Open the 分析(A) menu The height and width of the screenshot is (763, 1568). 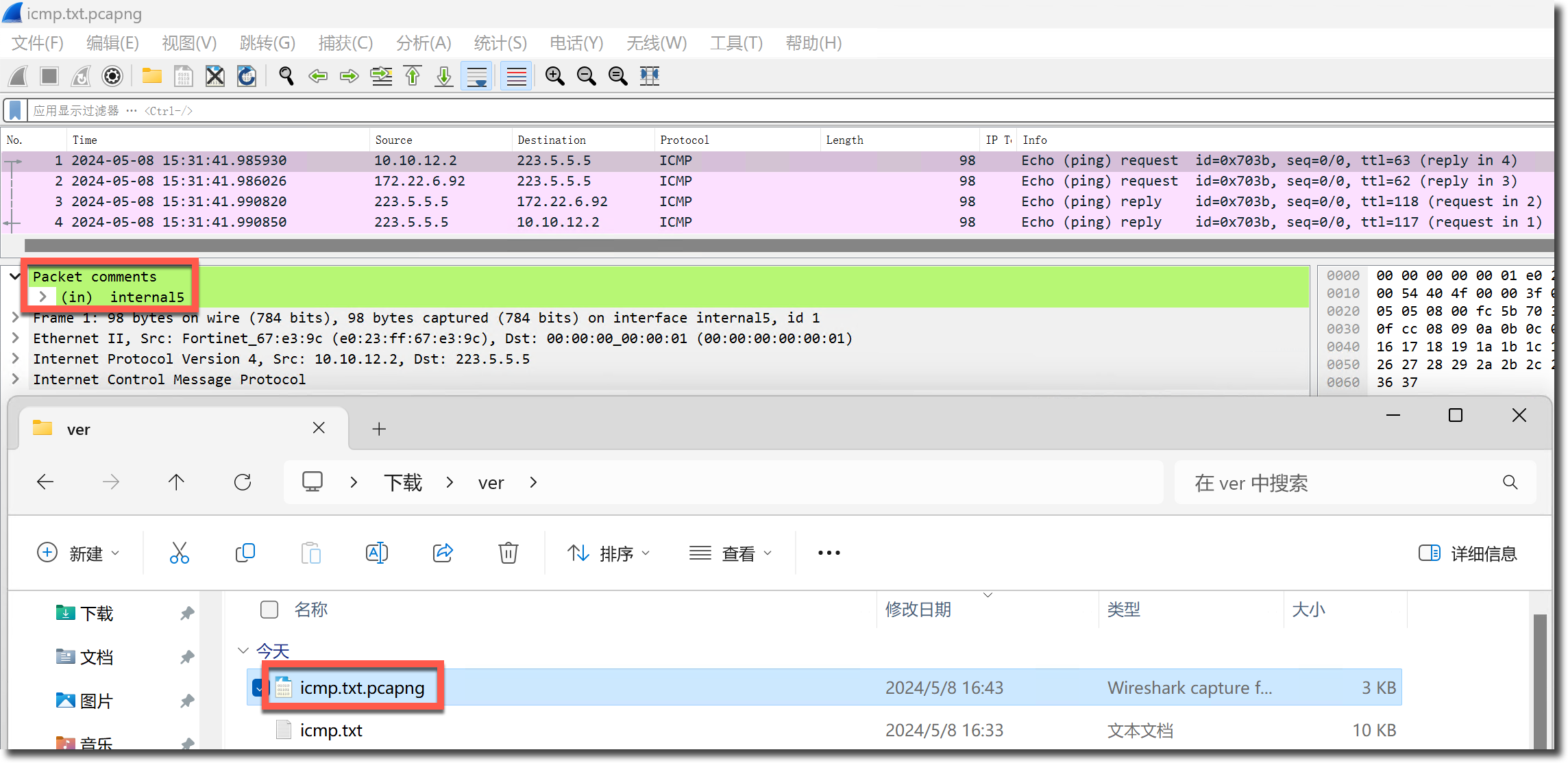point(424,43)
